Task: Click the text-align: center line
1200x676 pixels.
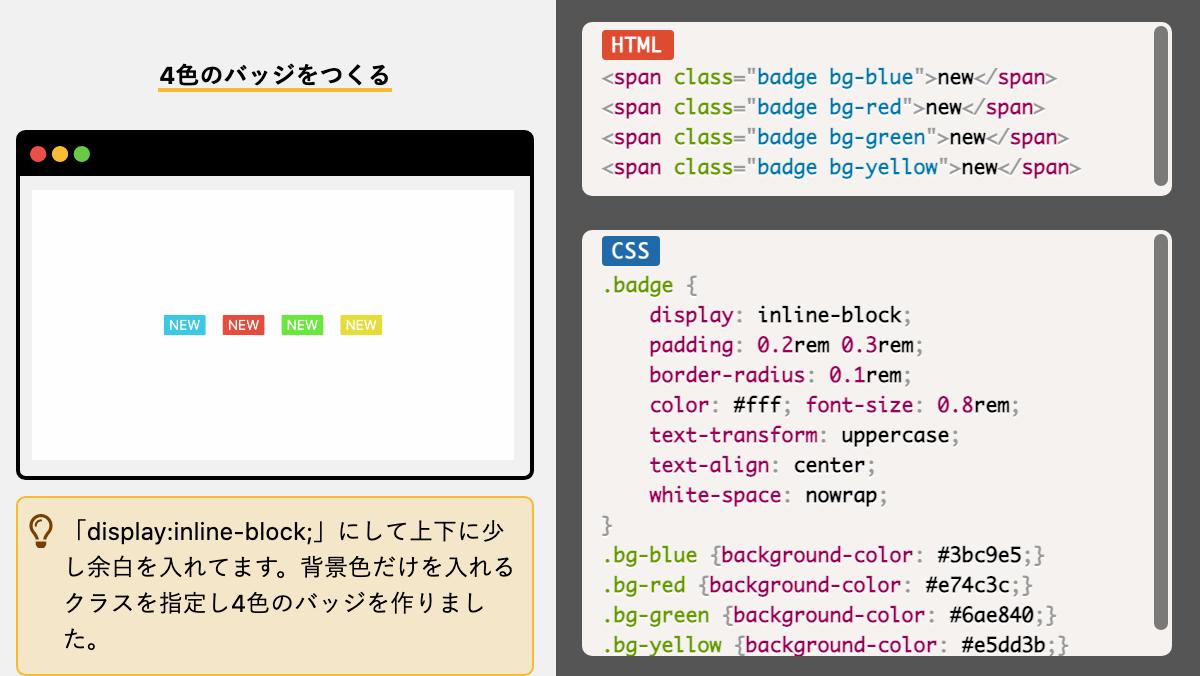Action: point(763,466)
